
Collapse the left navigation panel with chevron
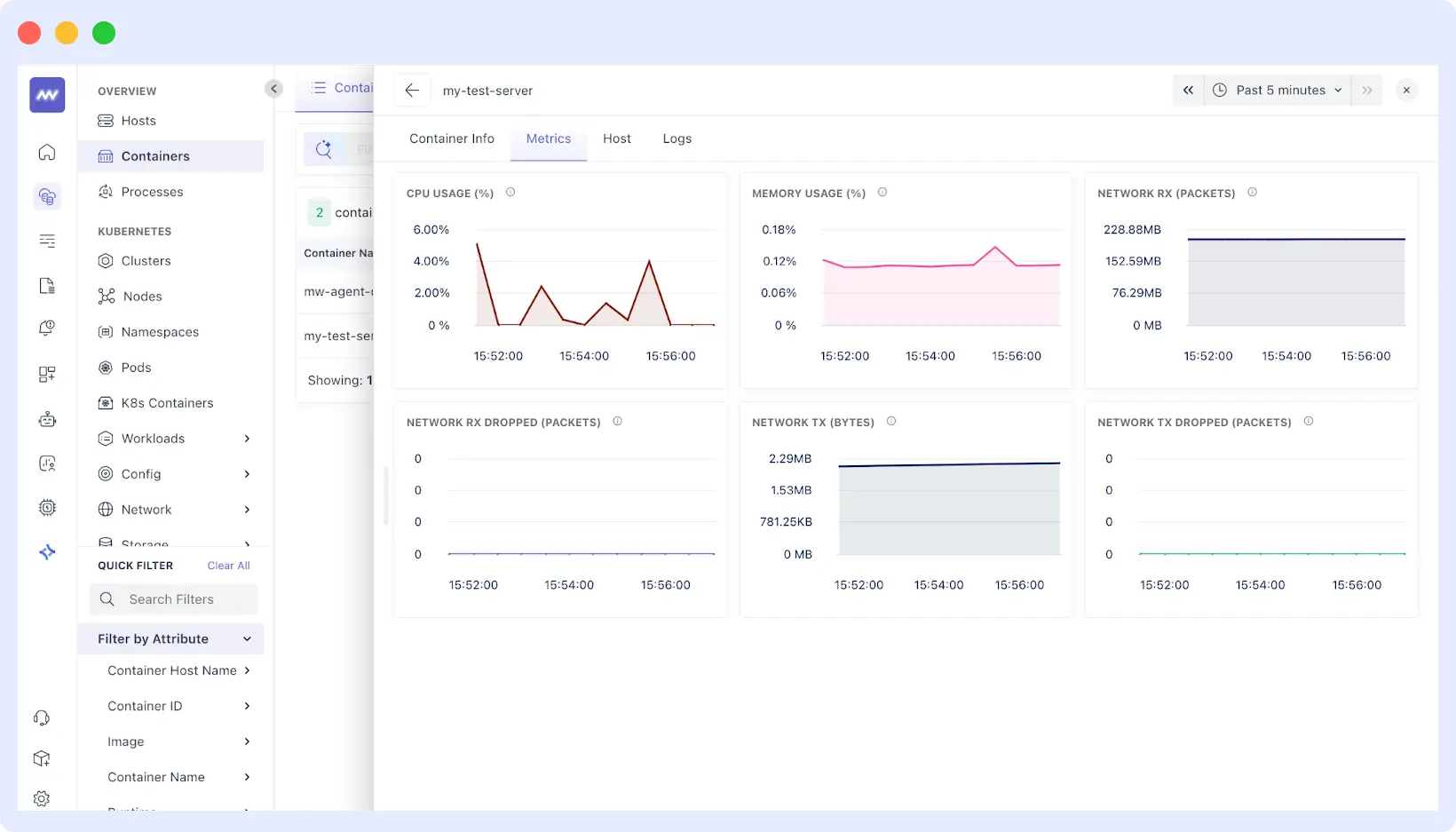pyautogui.click(x=273, y=89)
